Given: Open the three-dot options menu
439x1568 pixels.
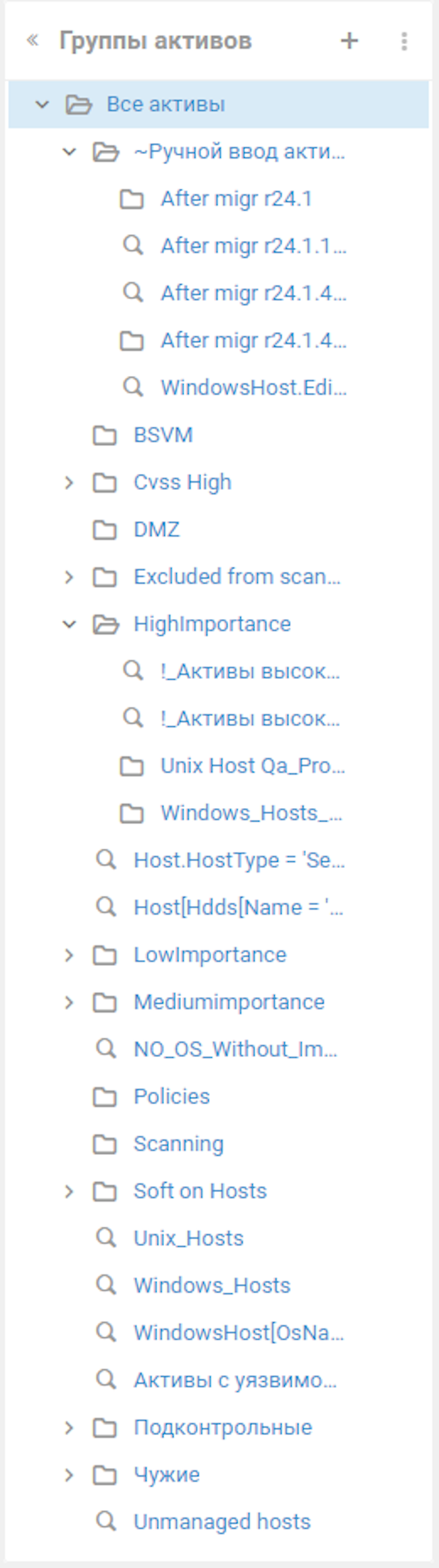Looking at the screenshot, I should point(404,41).
